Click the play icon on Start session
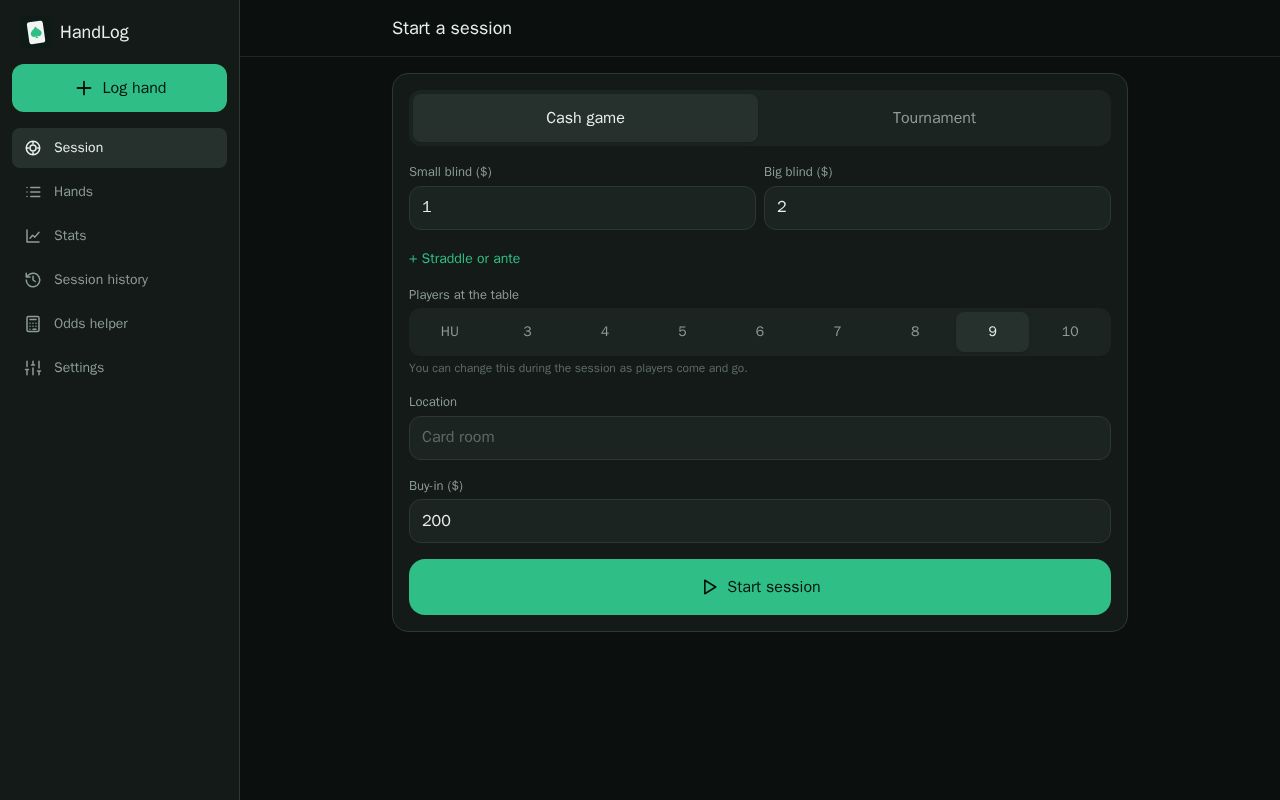This screenshot has height=800, width=1280. [710, 587]
